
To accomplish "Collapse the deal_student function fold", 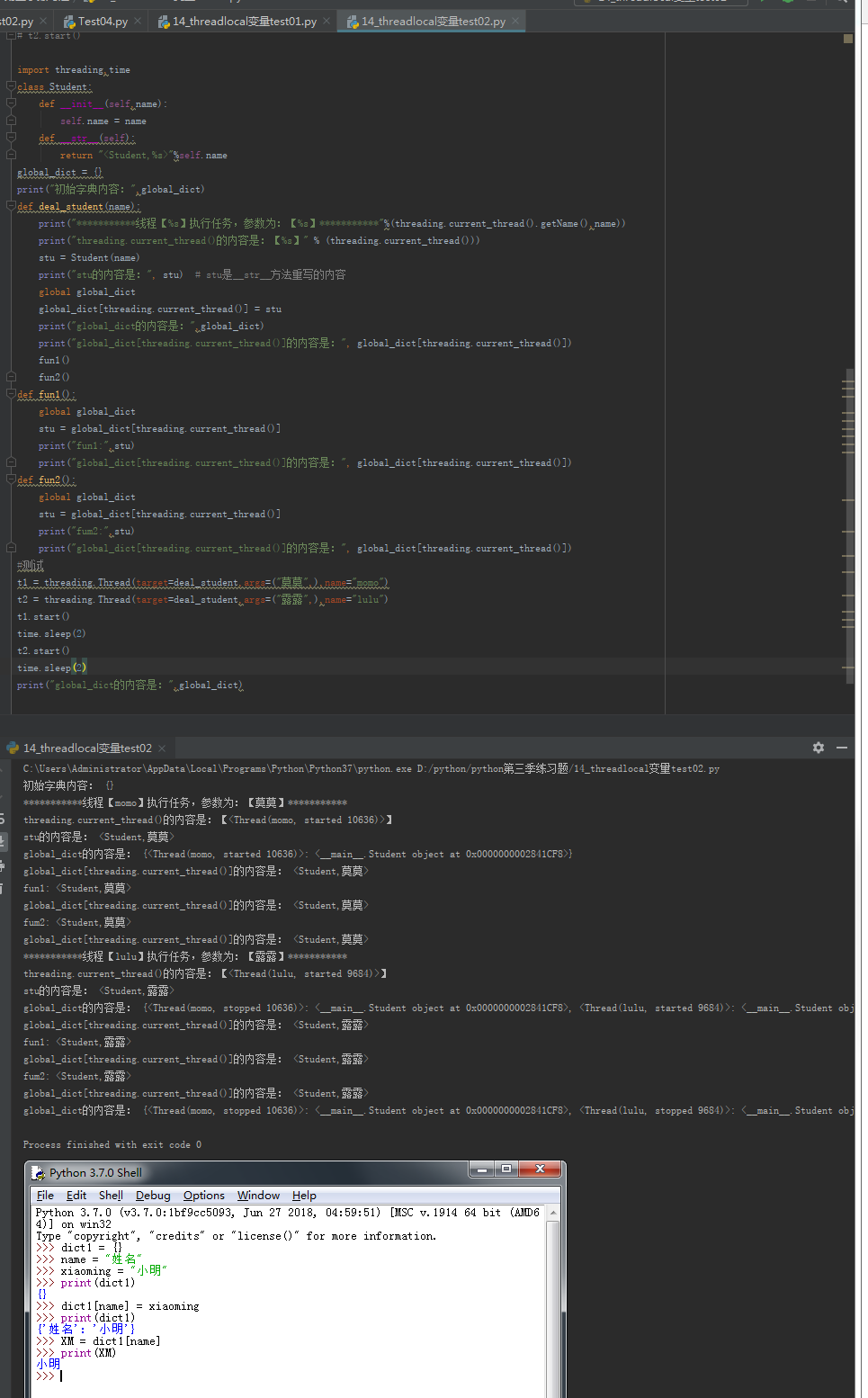I will [x=11, y=207].
